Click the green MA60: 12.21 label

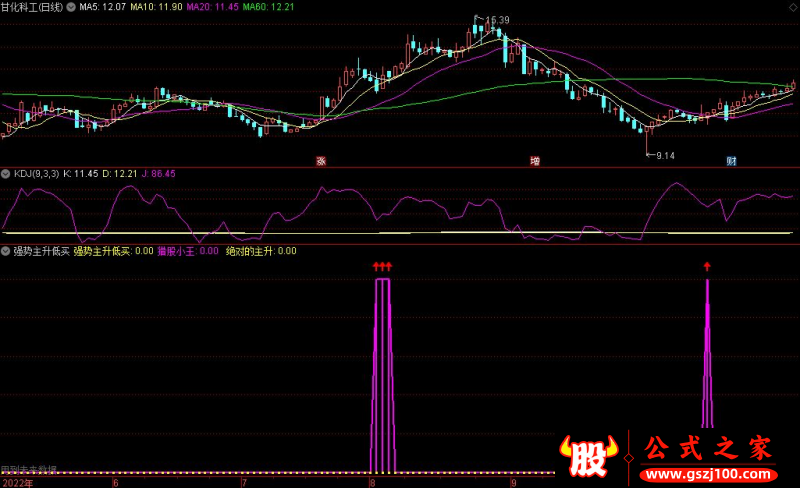tap(271, 6)
